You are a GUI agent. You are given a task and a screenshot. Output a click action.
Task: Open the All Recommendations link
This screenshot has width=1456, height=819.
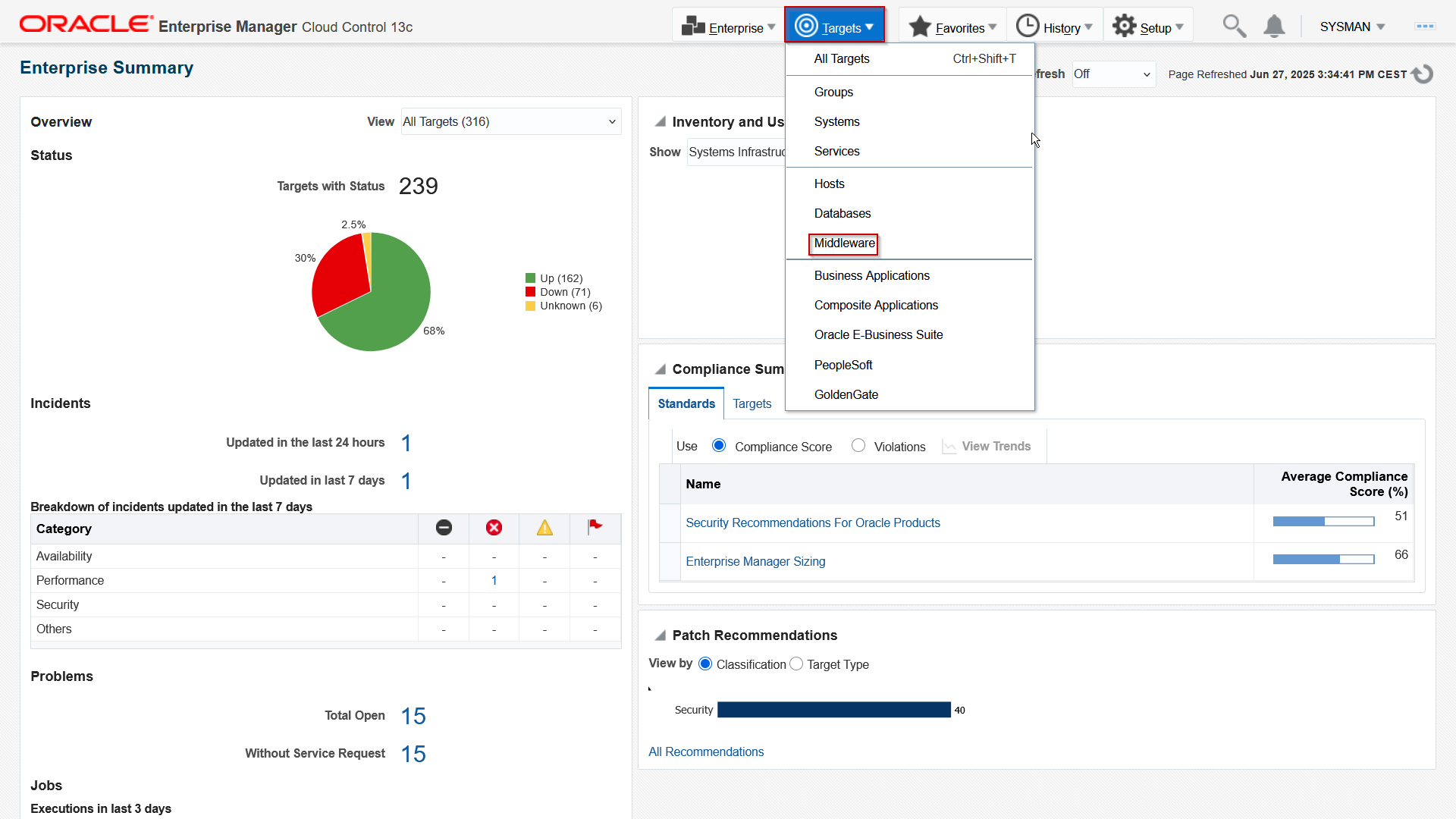(705, 752)
